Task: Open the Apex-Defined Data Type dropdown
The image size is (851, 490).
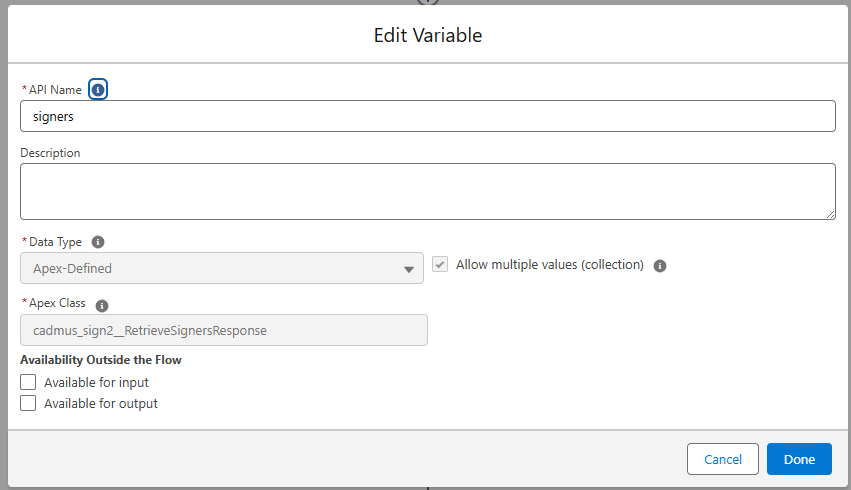Action: point(221,268)
